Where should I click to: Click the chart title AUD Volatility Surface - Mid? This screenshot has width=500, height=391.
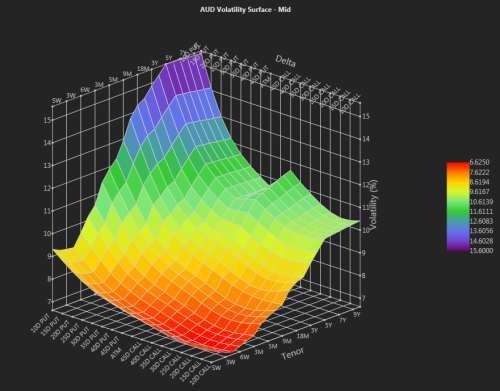[x=245, y=9]
